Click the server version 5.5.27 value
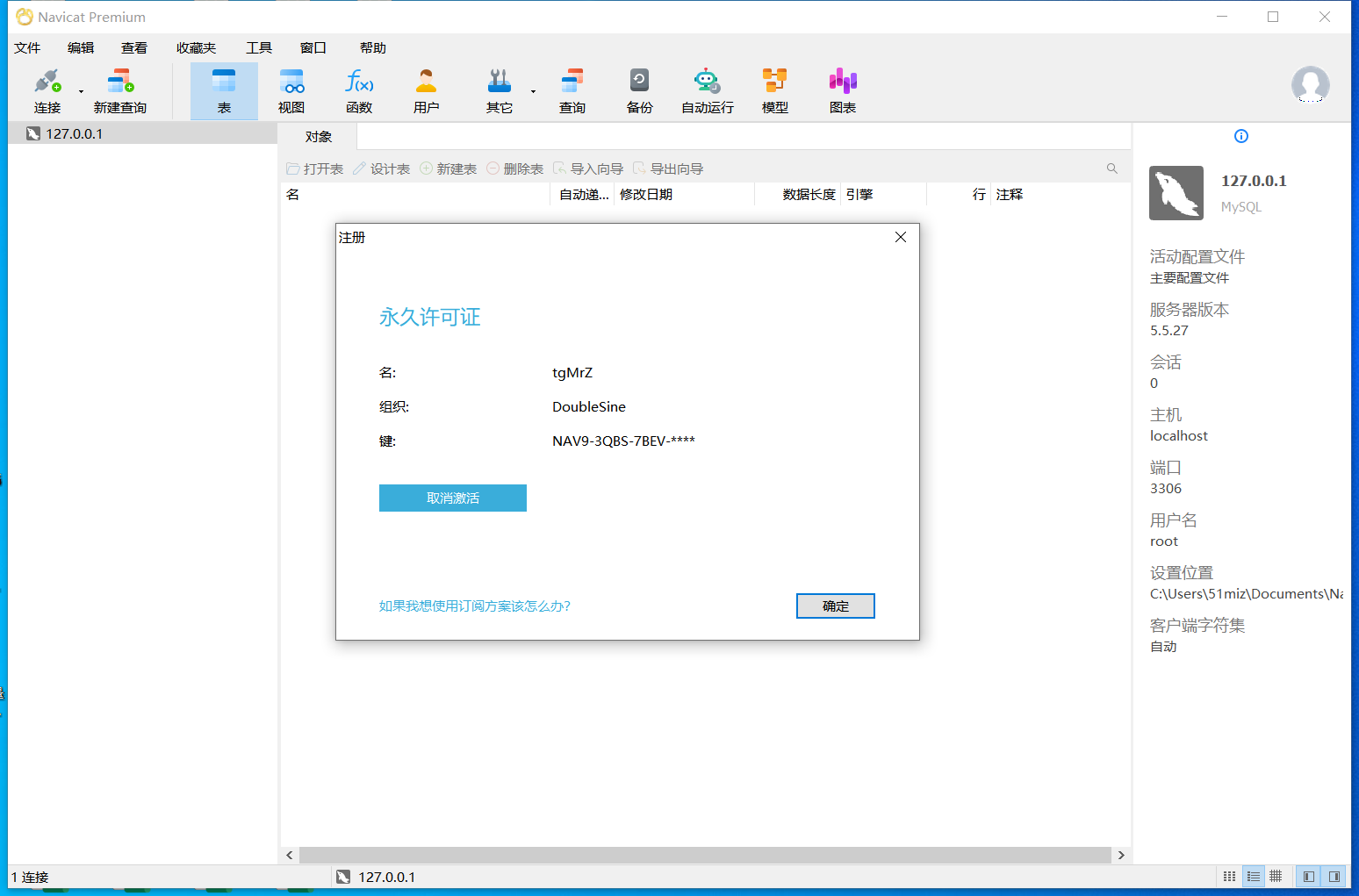The height and width of the screenshot is (896, 1359). pyautogui.click(x=1169, y=331)
